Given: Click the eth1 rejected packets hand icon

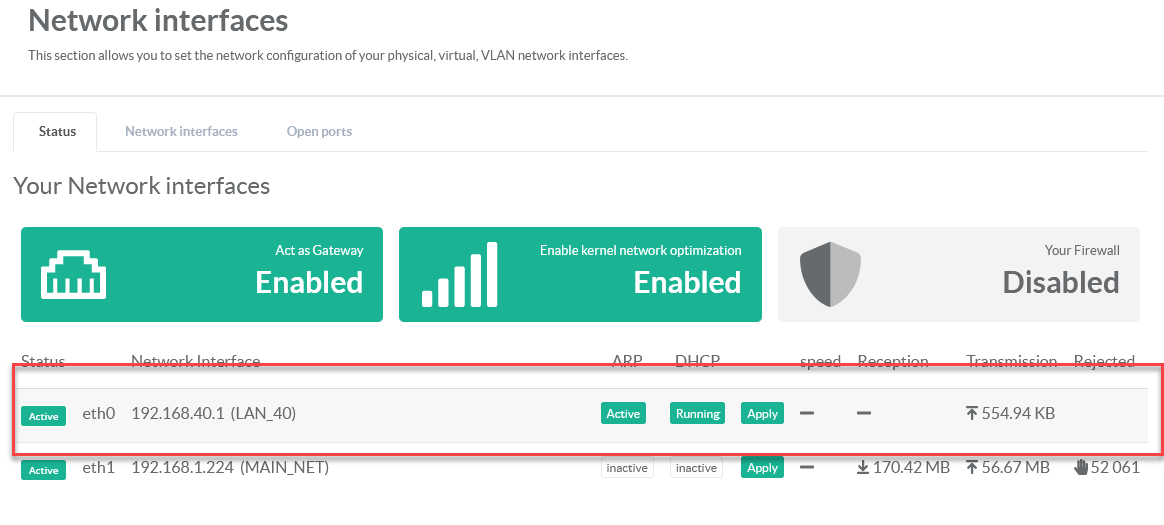Looking at the screenshot, I should point(1080,467).
